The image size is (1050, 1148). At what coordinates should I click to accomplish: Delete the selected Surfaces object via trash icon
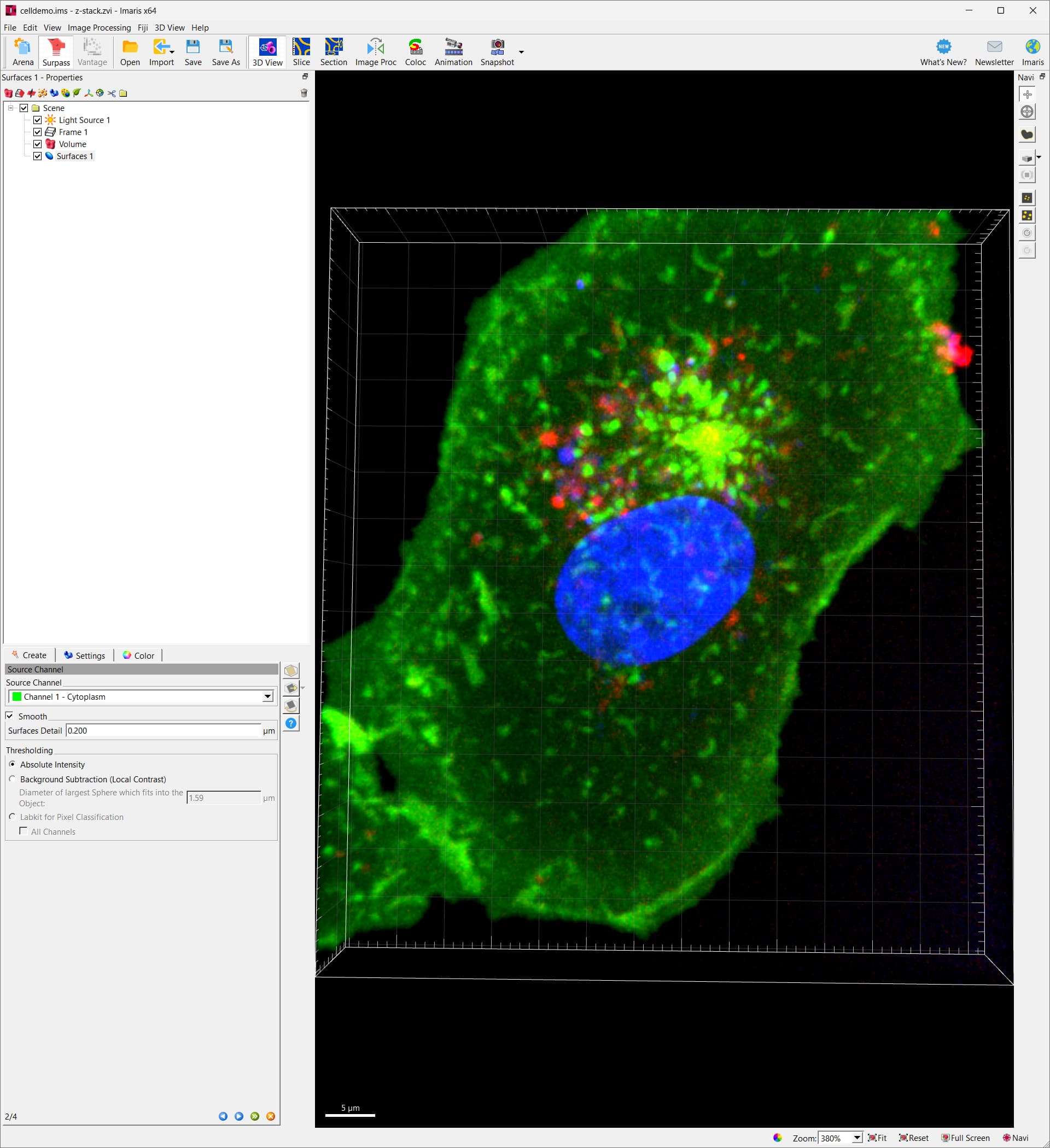point(304,93)
